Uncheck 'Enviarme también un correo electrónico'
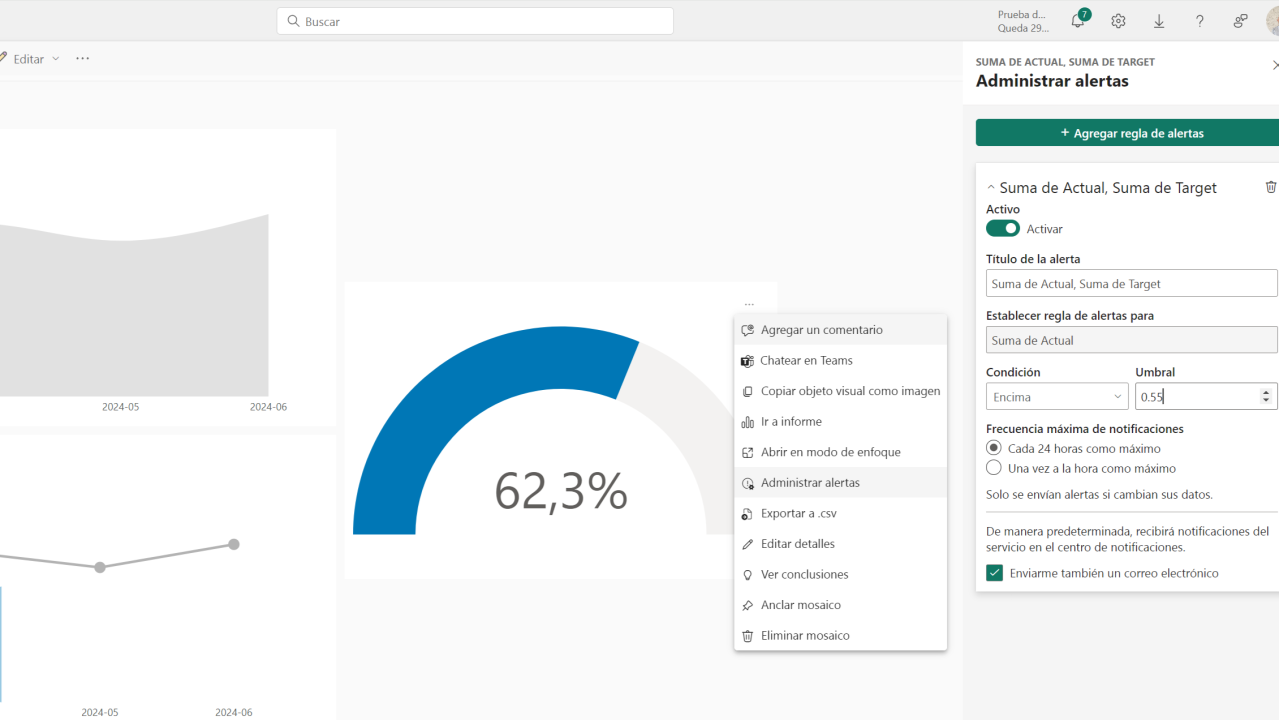1279x720 pixels. 994,573
